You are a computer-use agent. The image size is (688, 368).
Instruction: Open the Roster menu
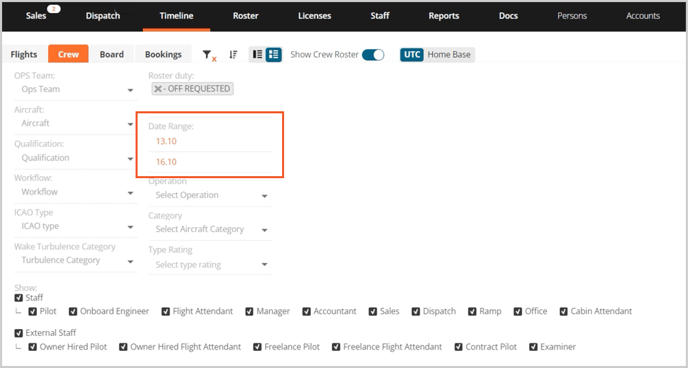pyautogui.click(x=246, y=16)
